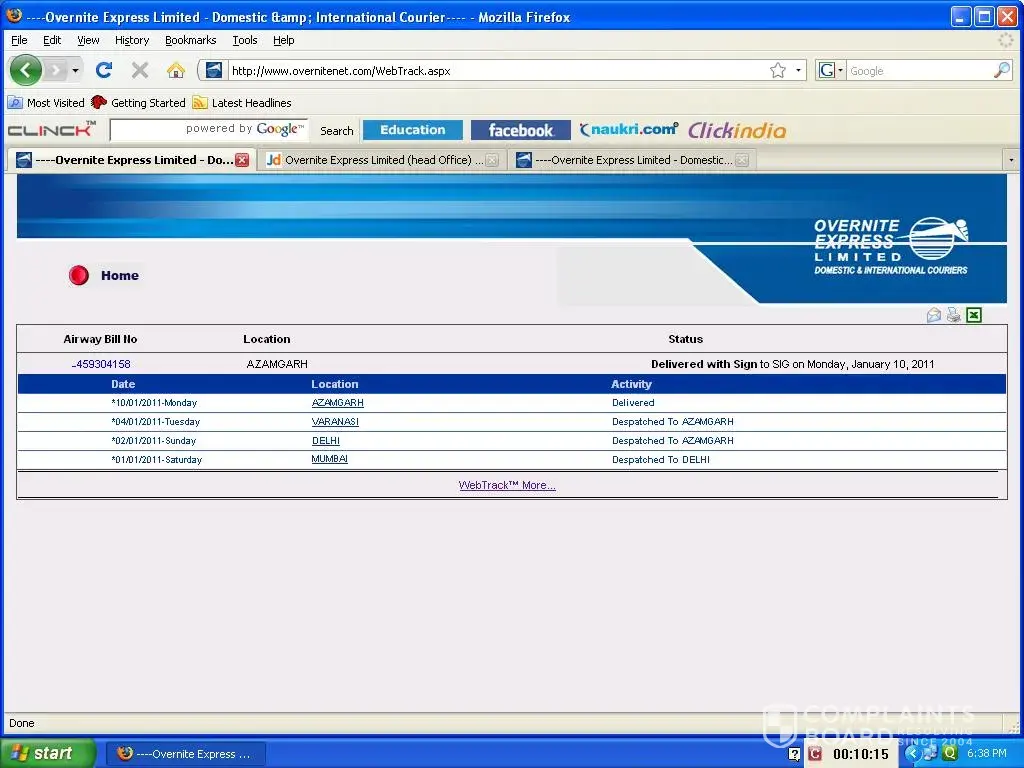Open airway bill number 459304158

[x=102, y=364]
